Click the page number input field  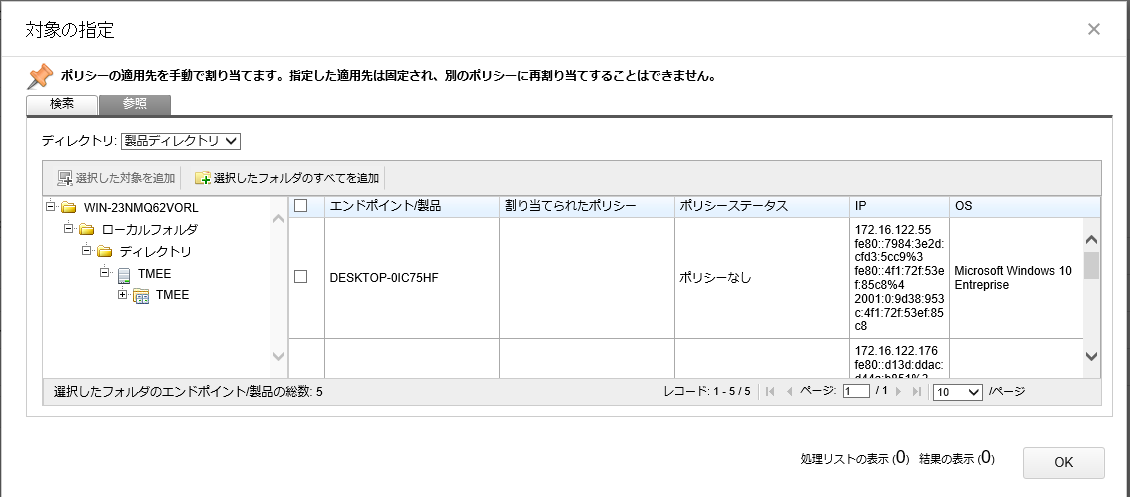pyautogui.click(x=855, y=392)
